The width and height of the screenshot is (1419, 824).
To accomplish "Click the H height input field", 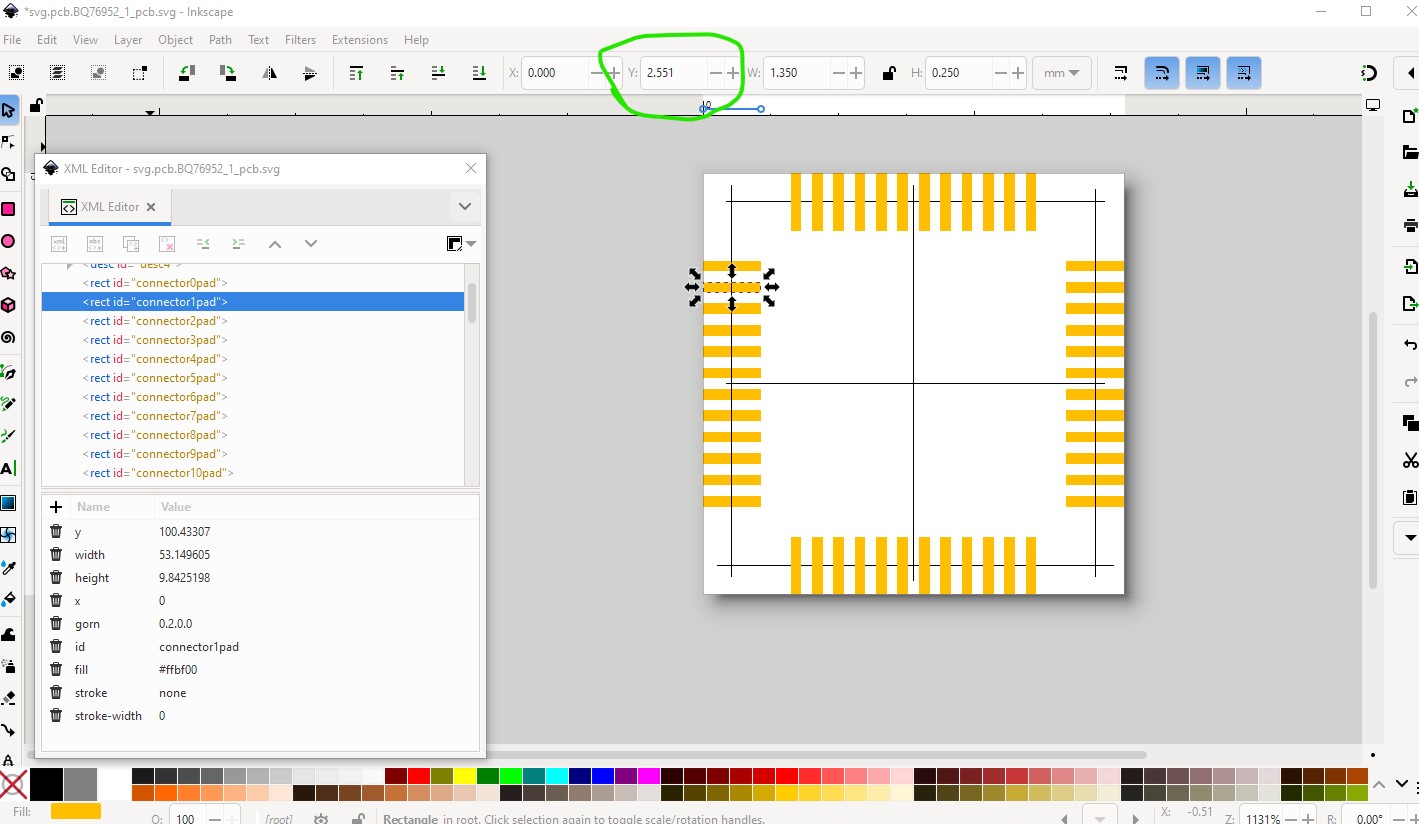I will pyautogui.click(x=958, y=73).
